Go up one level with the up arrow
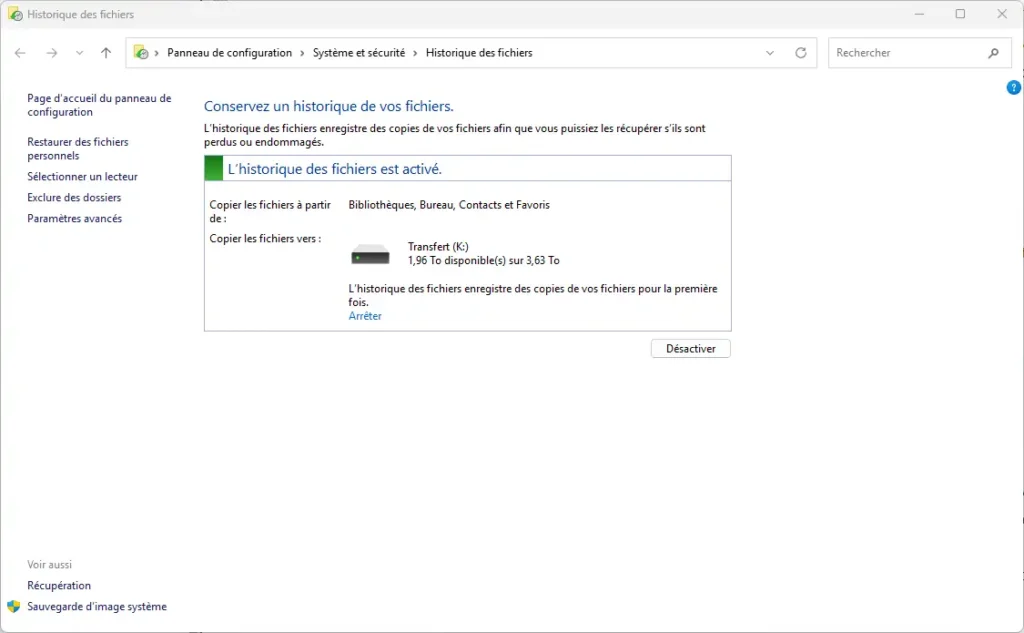This screenshot has height=633, width=1024. point(106,53)
